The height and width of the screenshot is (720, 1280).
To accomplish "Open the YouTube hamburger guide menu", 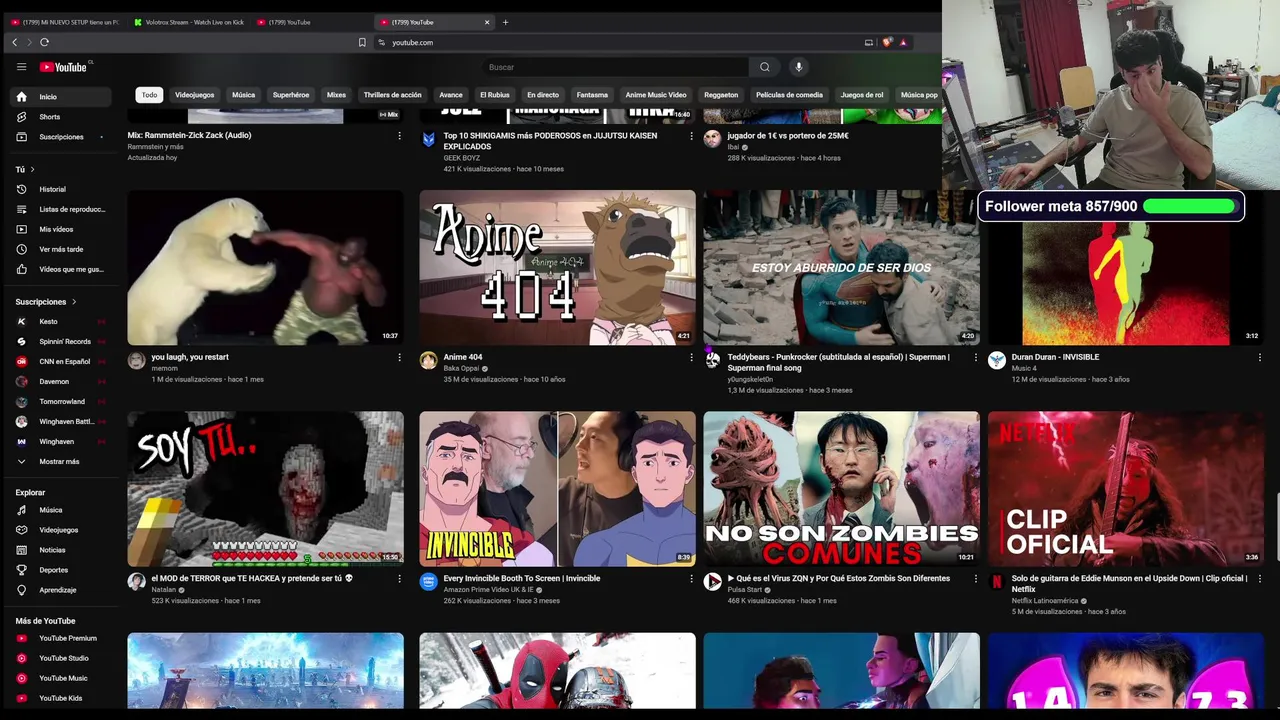I will click(x=21, y=67).
